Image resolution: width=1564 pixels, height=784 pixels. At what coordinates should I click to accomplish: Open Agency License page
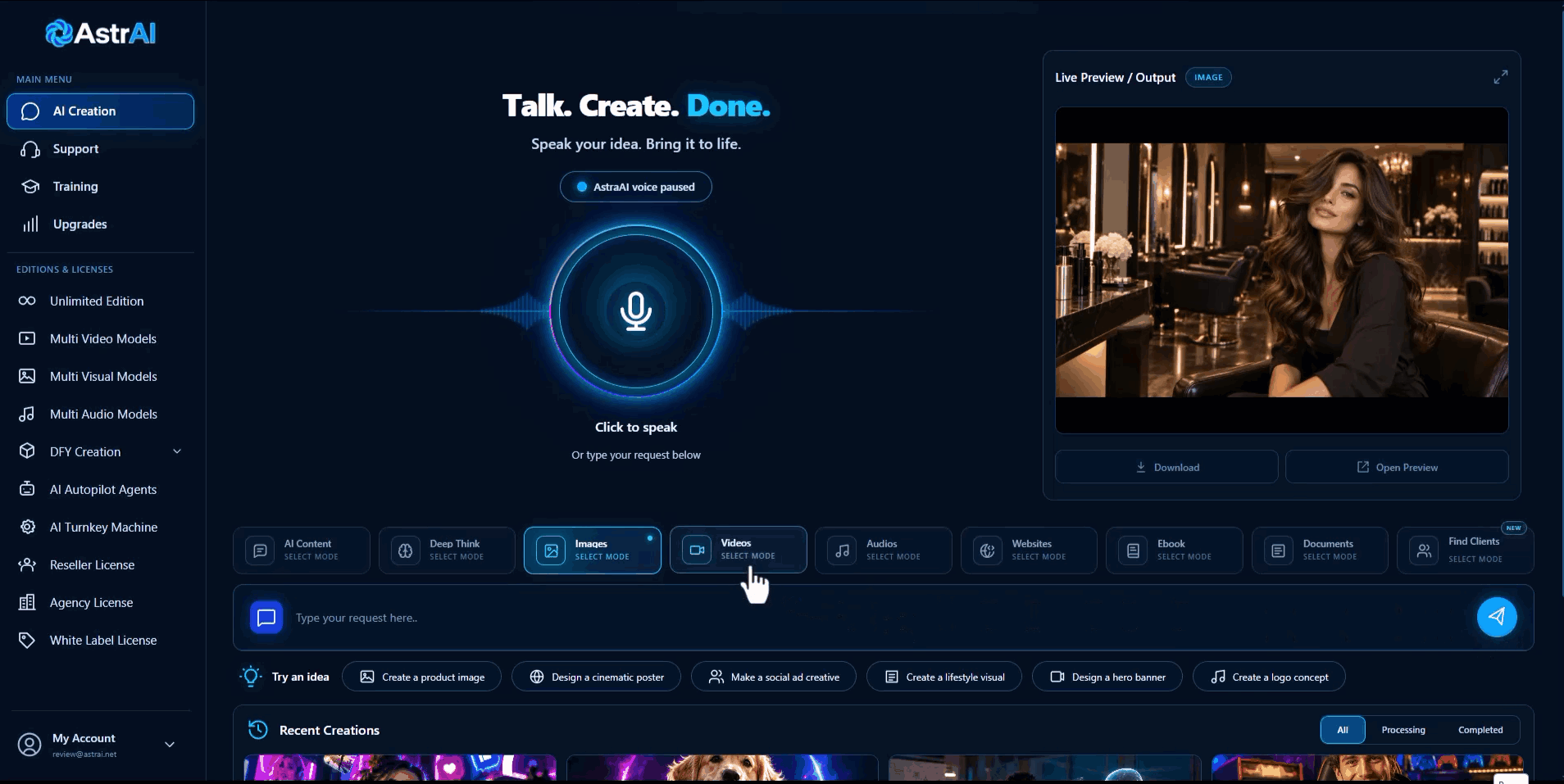(x=100, y=603)
